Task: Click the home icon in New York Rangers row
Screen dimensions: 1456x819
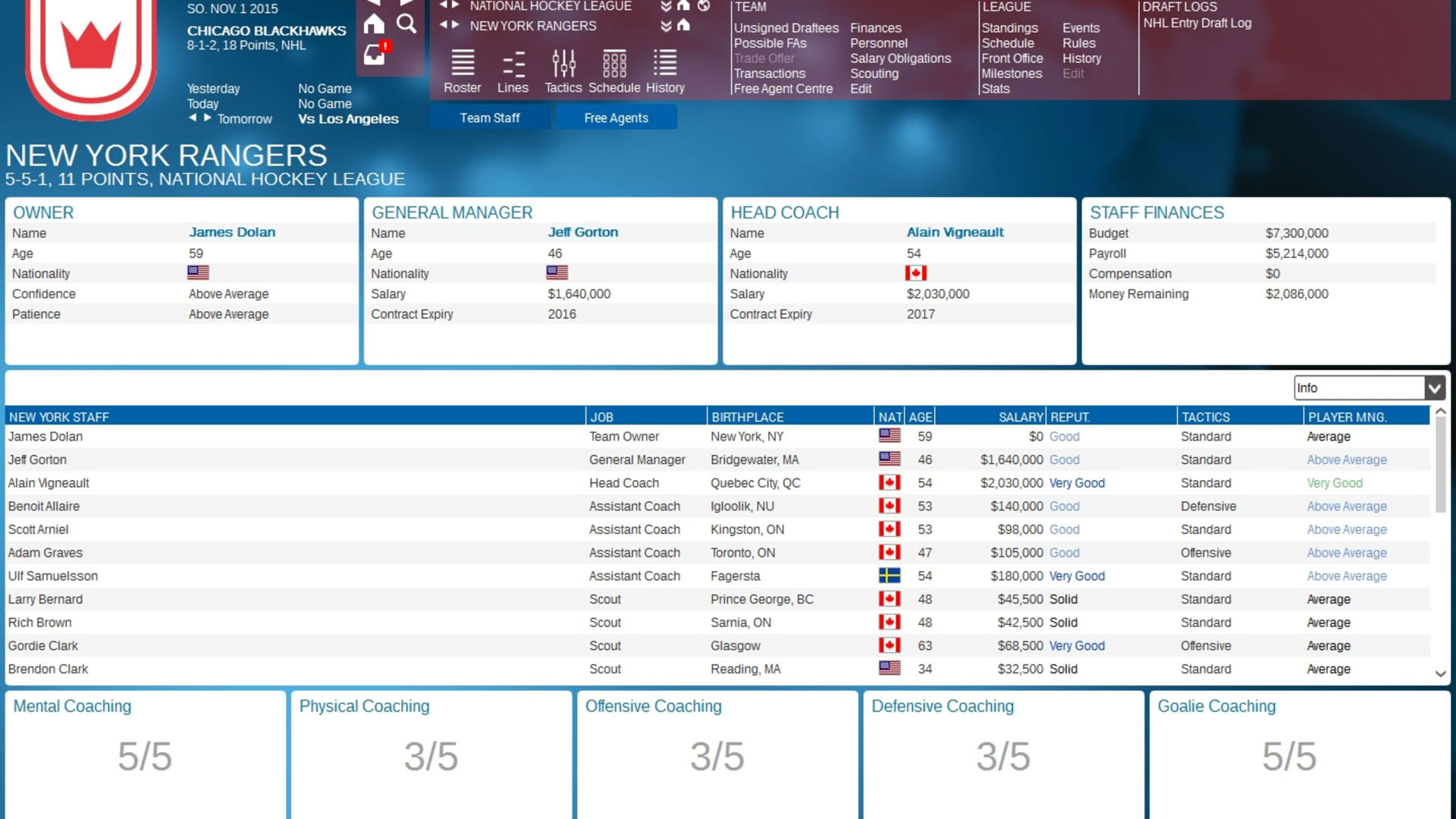Action: point(683,26)
